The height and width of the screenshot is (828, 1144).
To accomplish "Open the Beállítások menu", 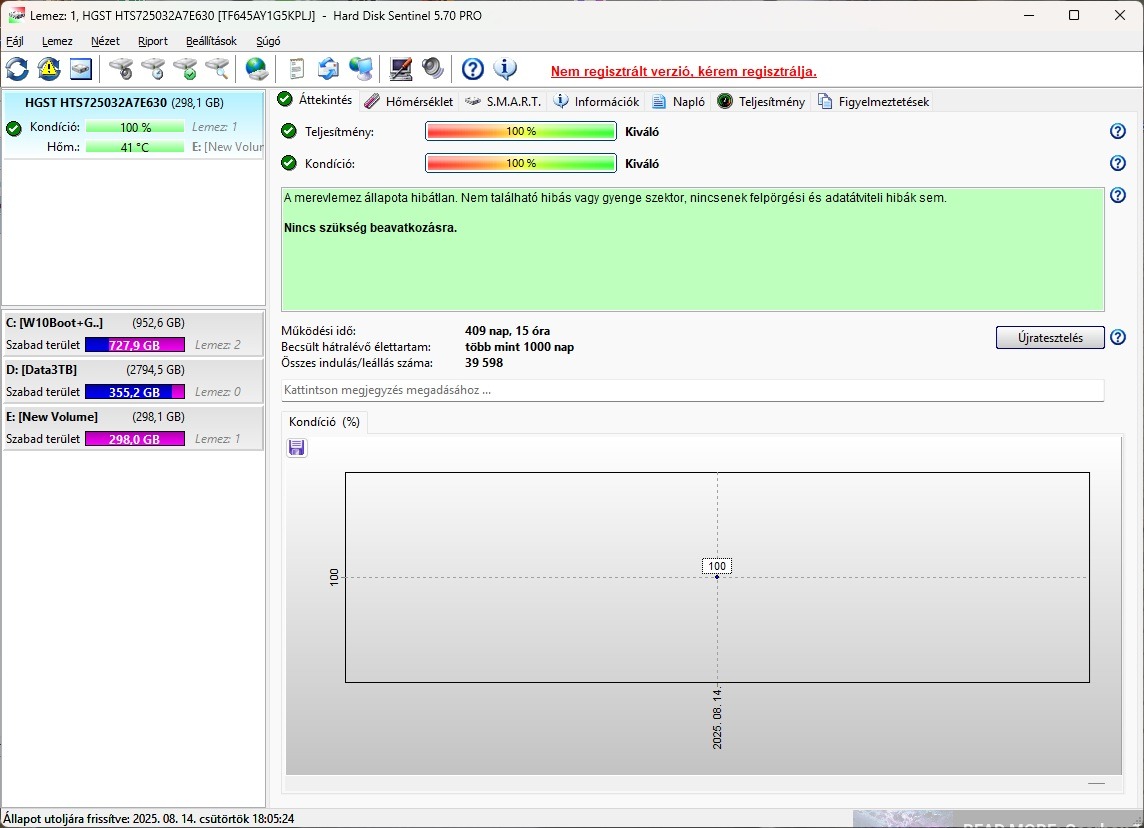I will 212,41.
